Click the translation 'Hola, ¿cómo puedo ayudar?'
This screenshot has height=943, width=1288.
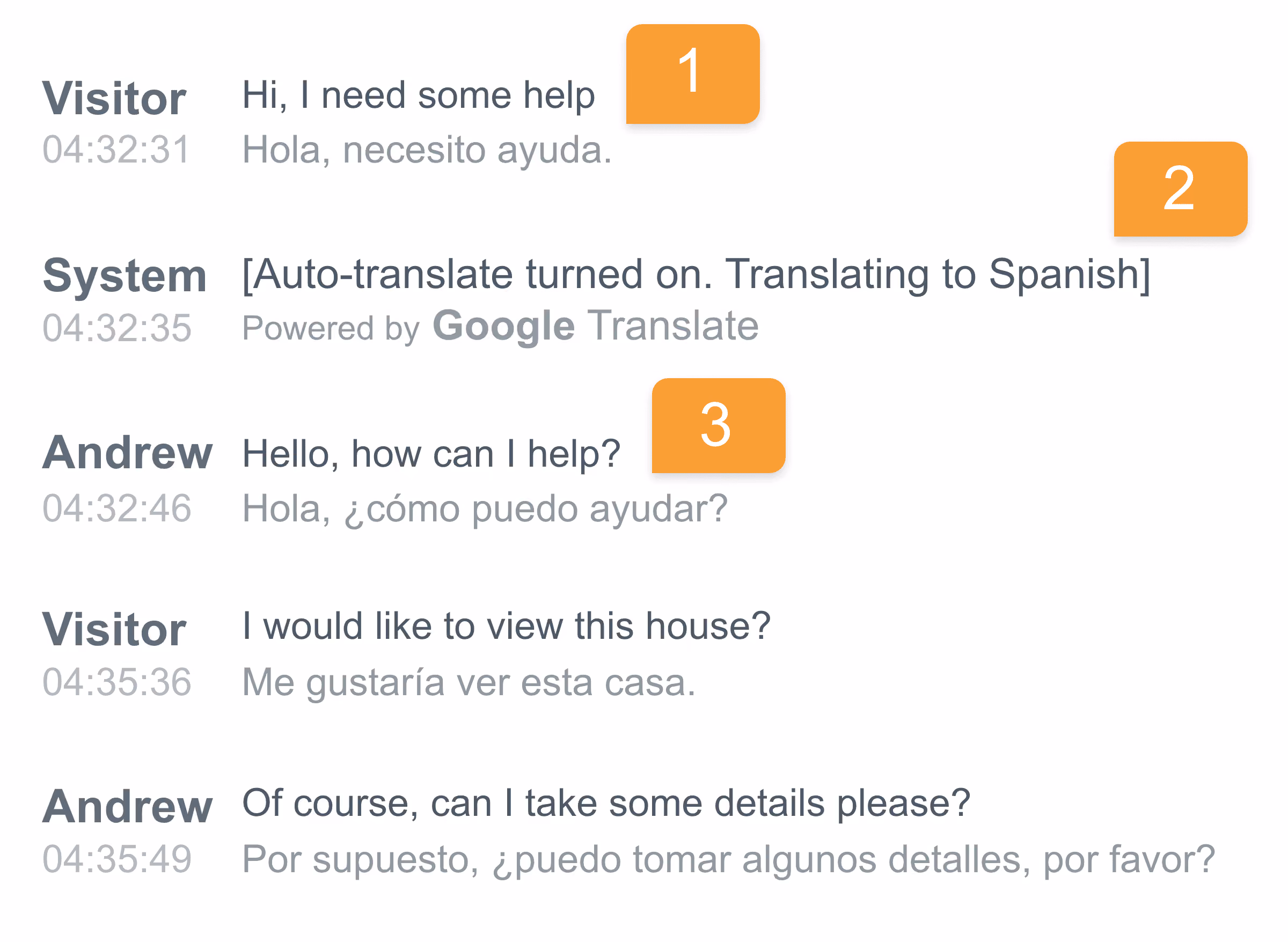485,509
